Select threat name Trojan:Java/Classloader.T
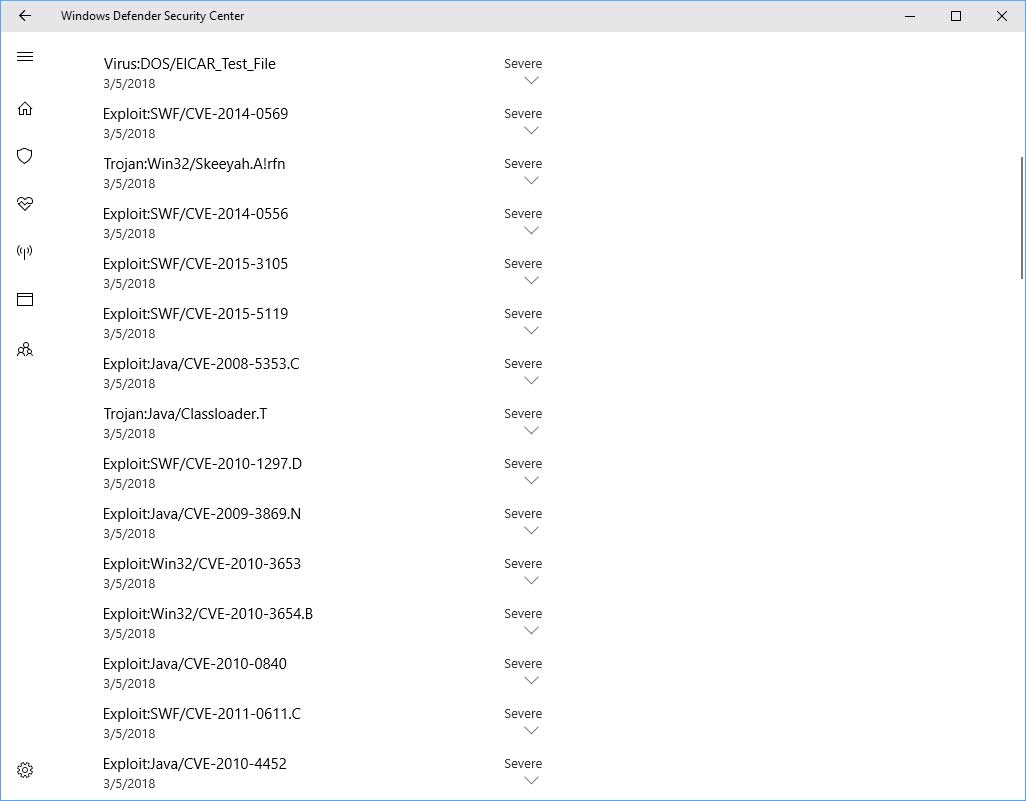The image size is (1026, 801). pos(185,414)
